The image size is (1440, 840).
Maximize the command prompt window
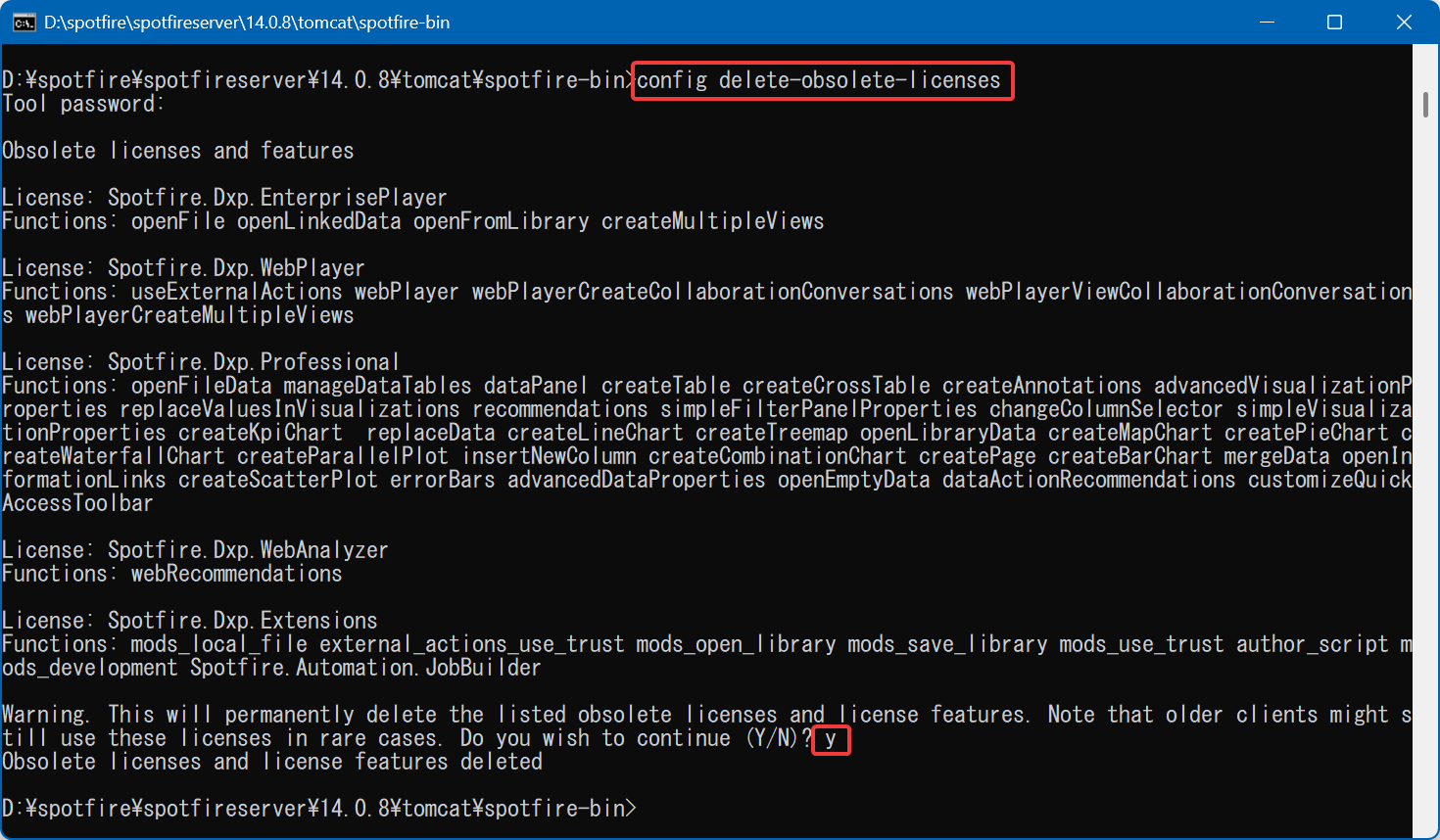pos(1334,23)
